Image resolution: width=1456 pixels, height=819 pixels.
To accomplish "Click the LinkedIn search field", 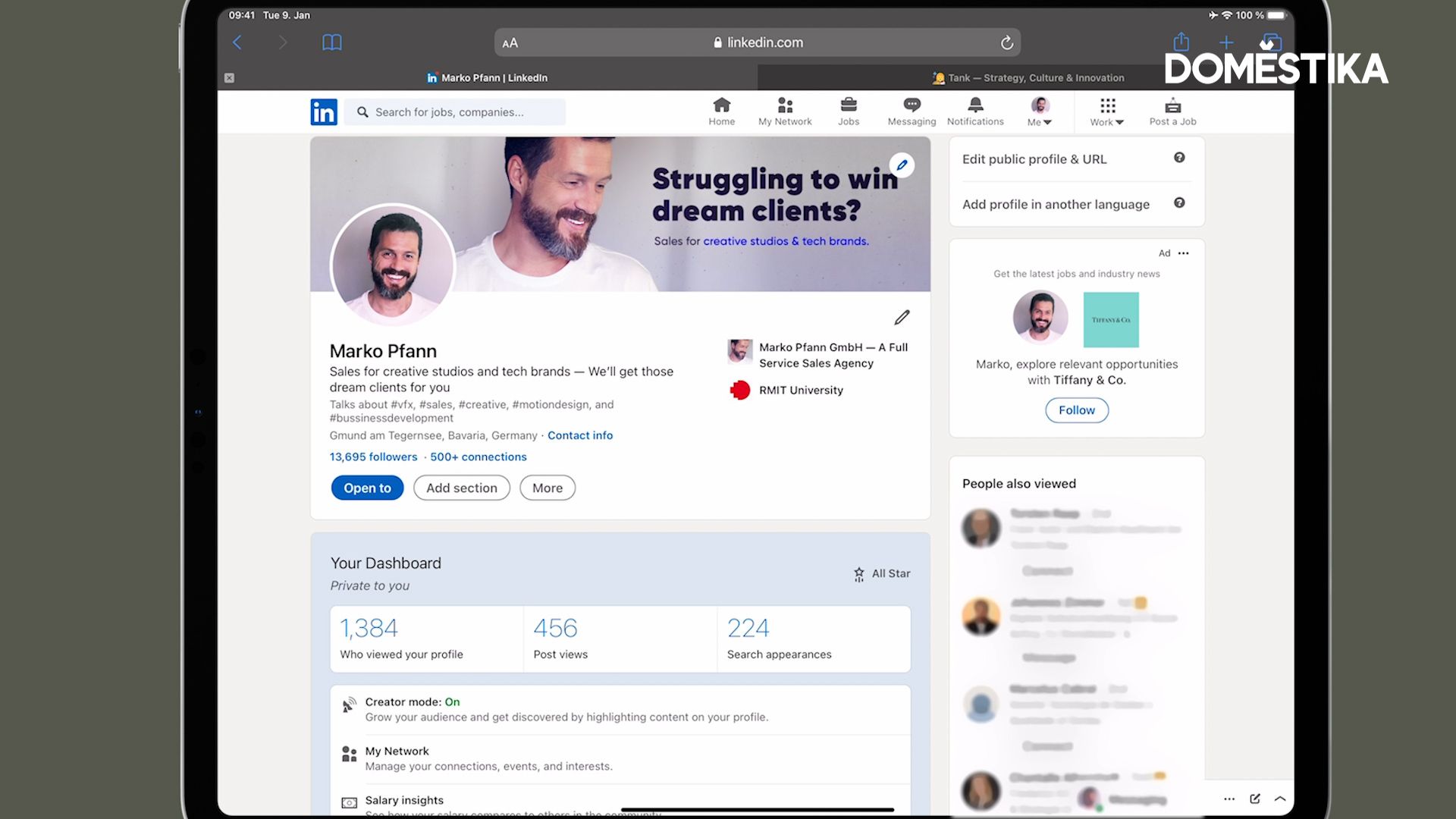I will 455,112.
